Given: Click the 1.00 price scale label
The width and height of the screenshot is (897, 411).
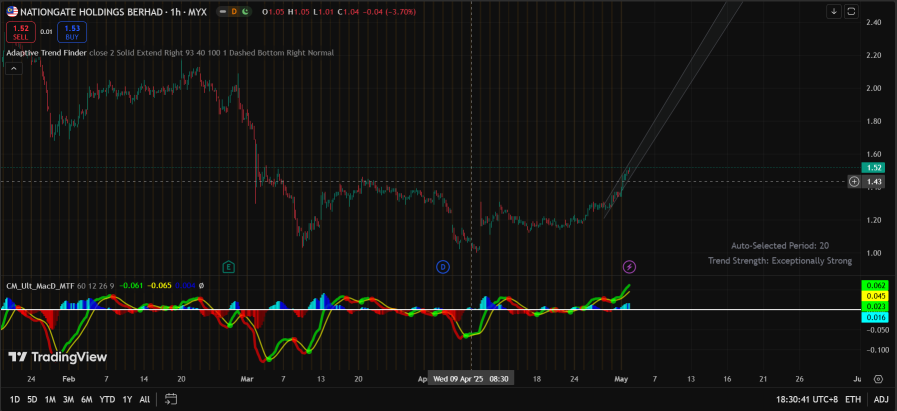Looking at the screenshot, I should 874,253.
